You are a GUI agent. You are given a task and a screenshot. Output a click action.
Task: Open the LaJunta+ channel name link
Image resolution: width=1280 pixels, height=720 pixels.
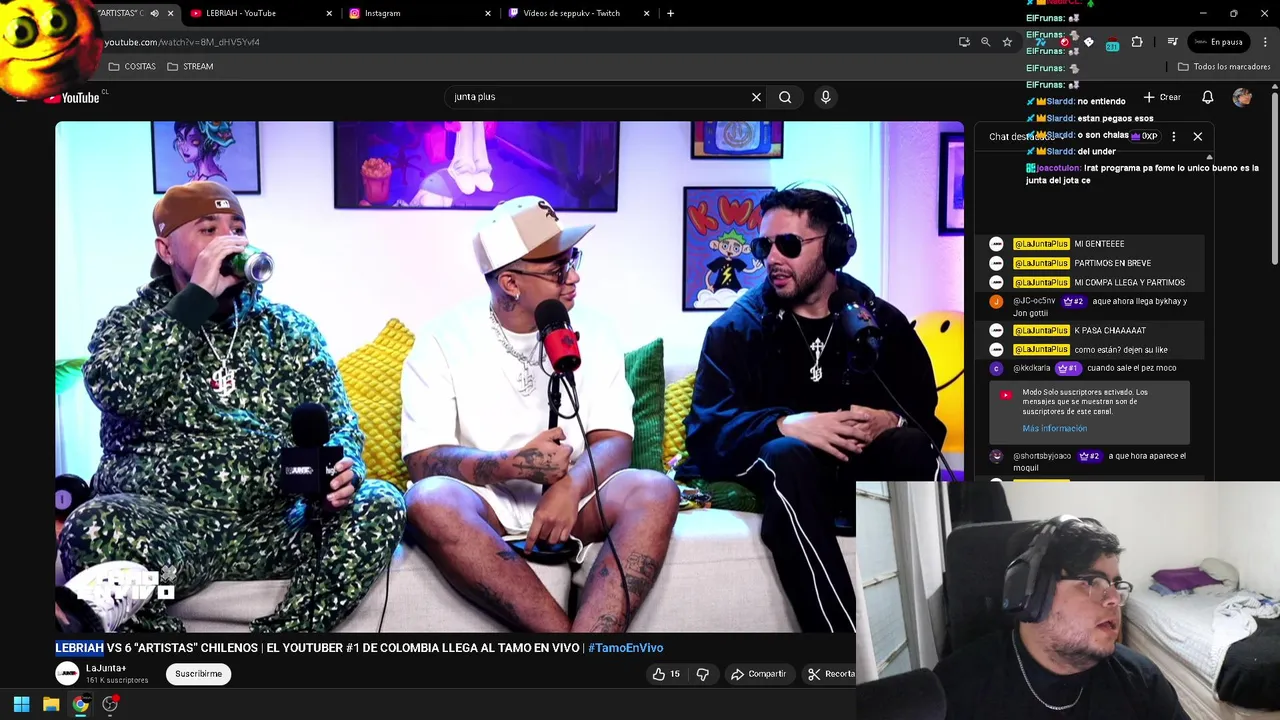[106, 668]
